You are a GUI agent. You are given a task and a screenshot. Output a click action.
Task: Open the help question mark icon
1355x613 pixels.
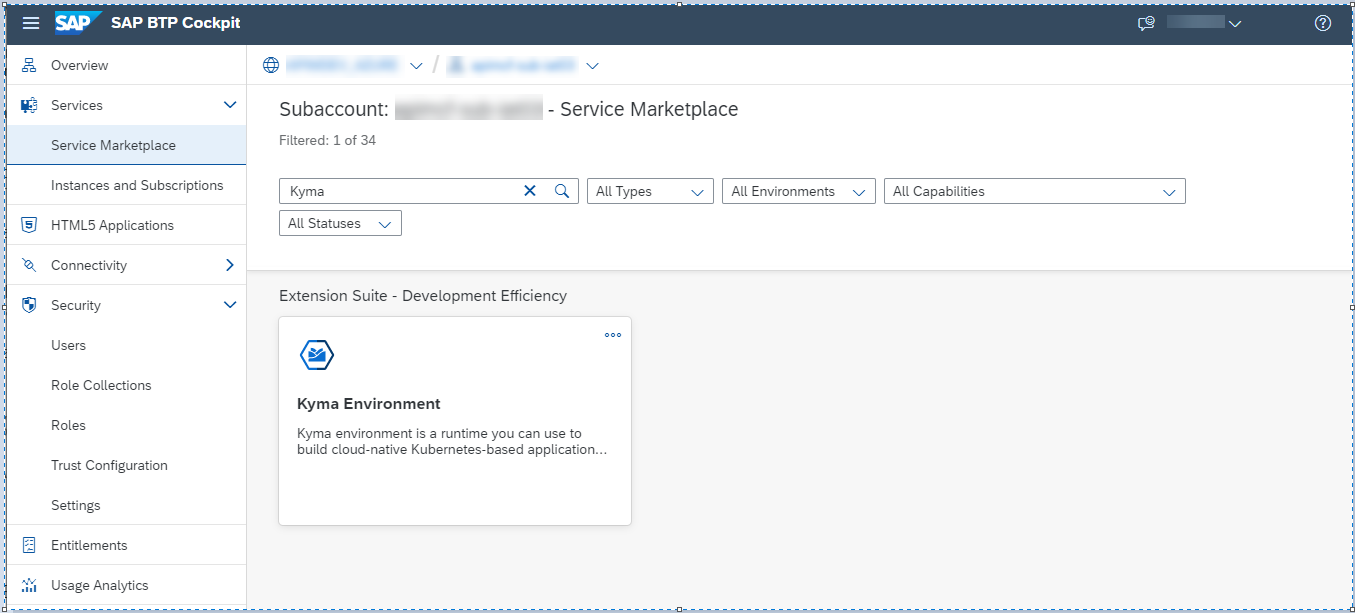tap(1323, 23)
